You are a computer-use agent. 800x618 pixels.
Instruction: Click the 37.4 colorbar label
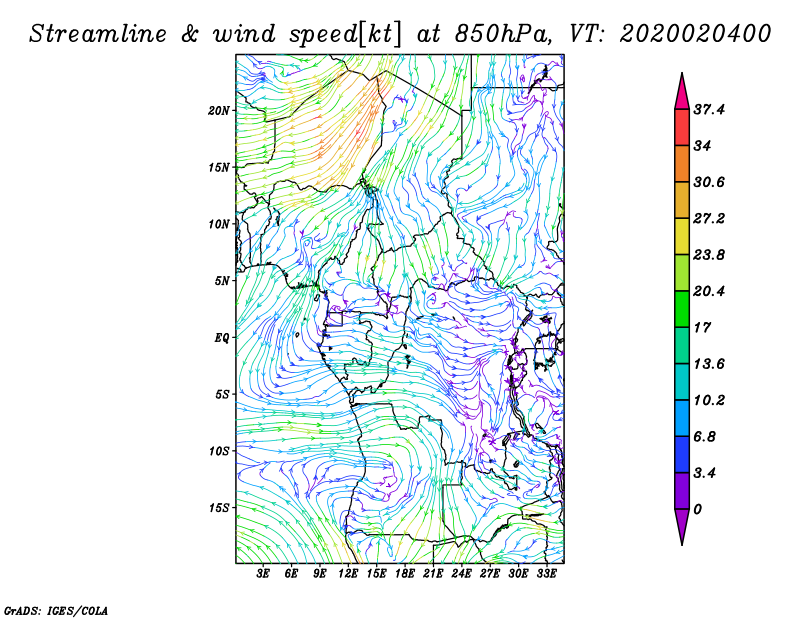pyautogui.click(x=709, y=109)
